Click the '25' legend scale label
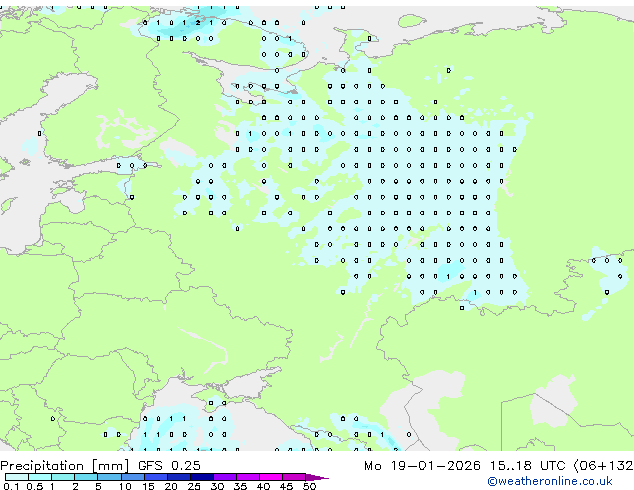This screenshot has width=634, height=490. pyautogui.click(x=194, y=486)
